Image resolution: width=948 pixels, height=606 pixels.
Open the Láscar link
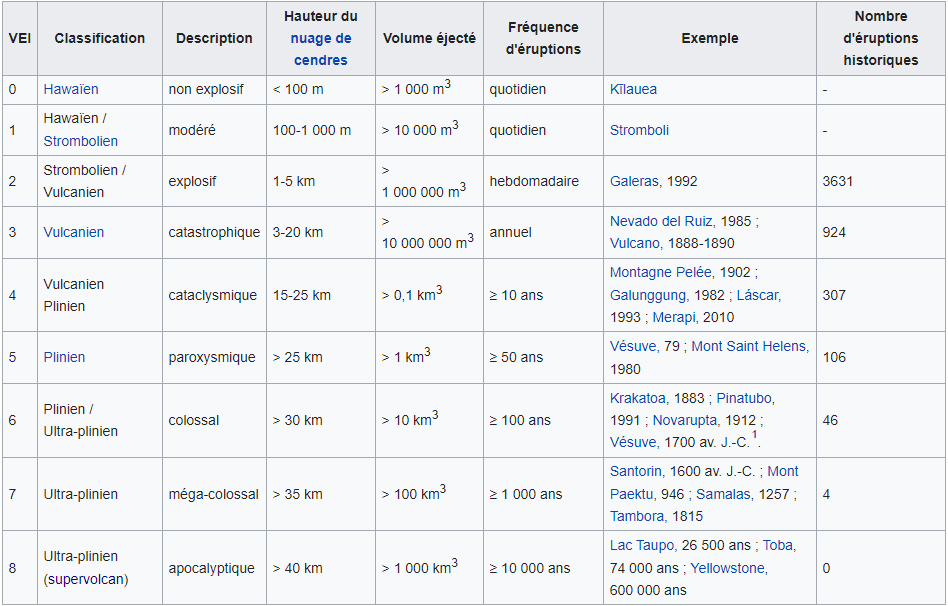click(758, 295)
